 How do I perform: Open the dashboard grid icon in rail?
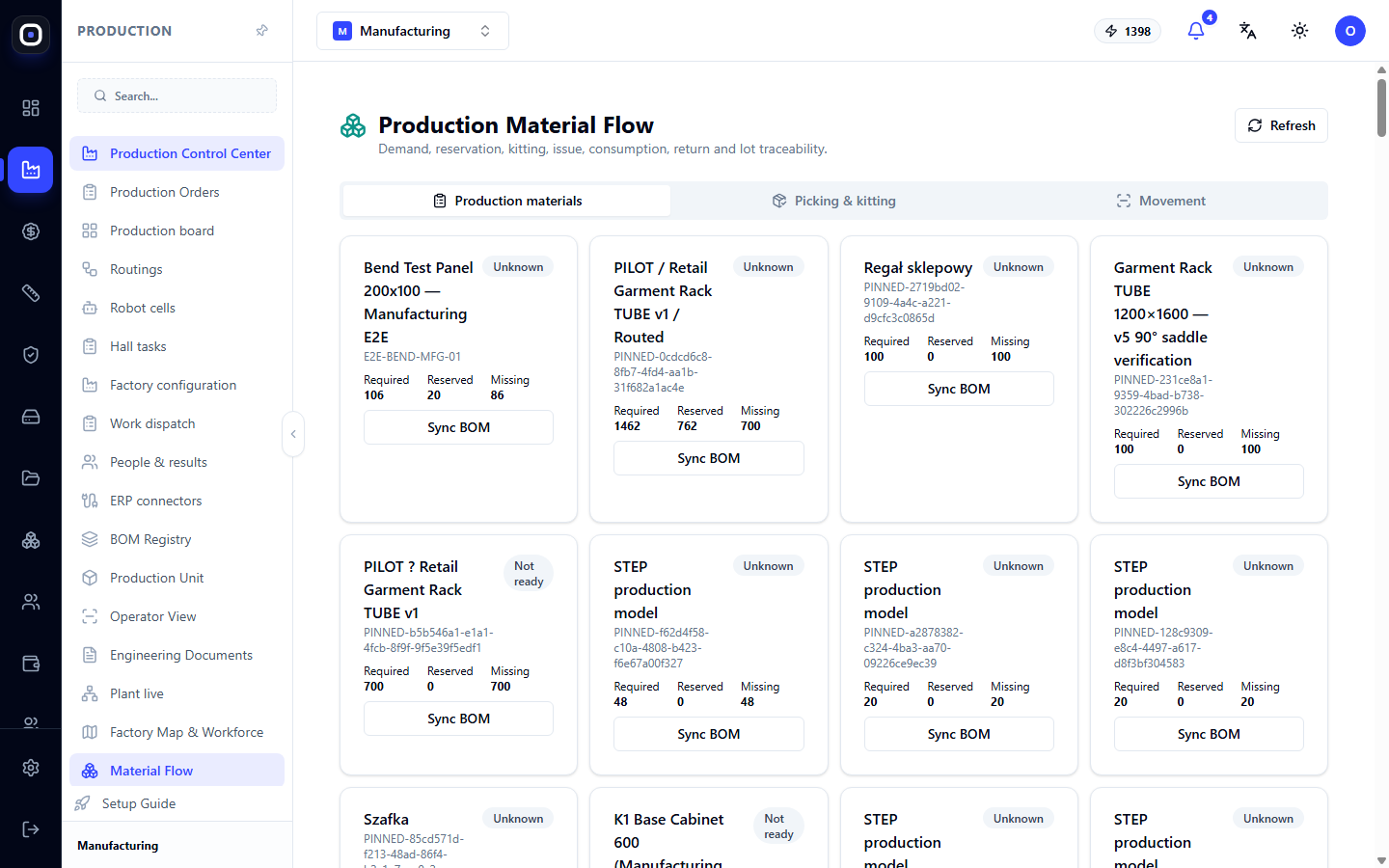(31, 108)
